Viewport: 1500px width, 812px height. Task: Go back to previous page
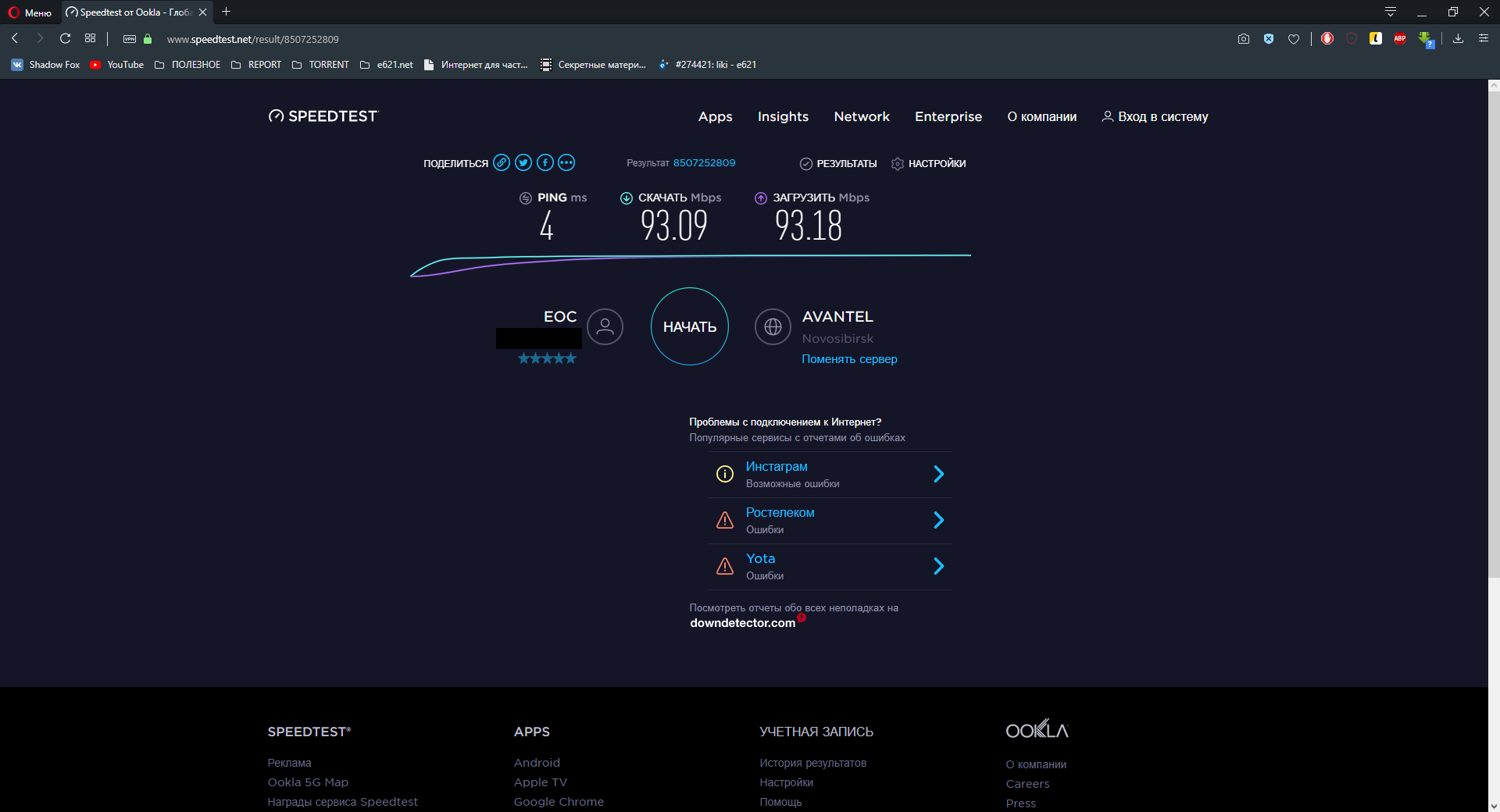[15, 38]
